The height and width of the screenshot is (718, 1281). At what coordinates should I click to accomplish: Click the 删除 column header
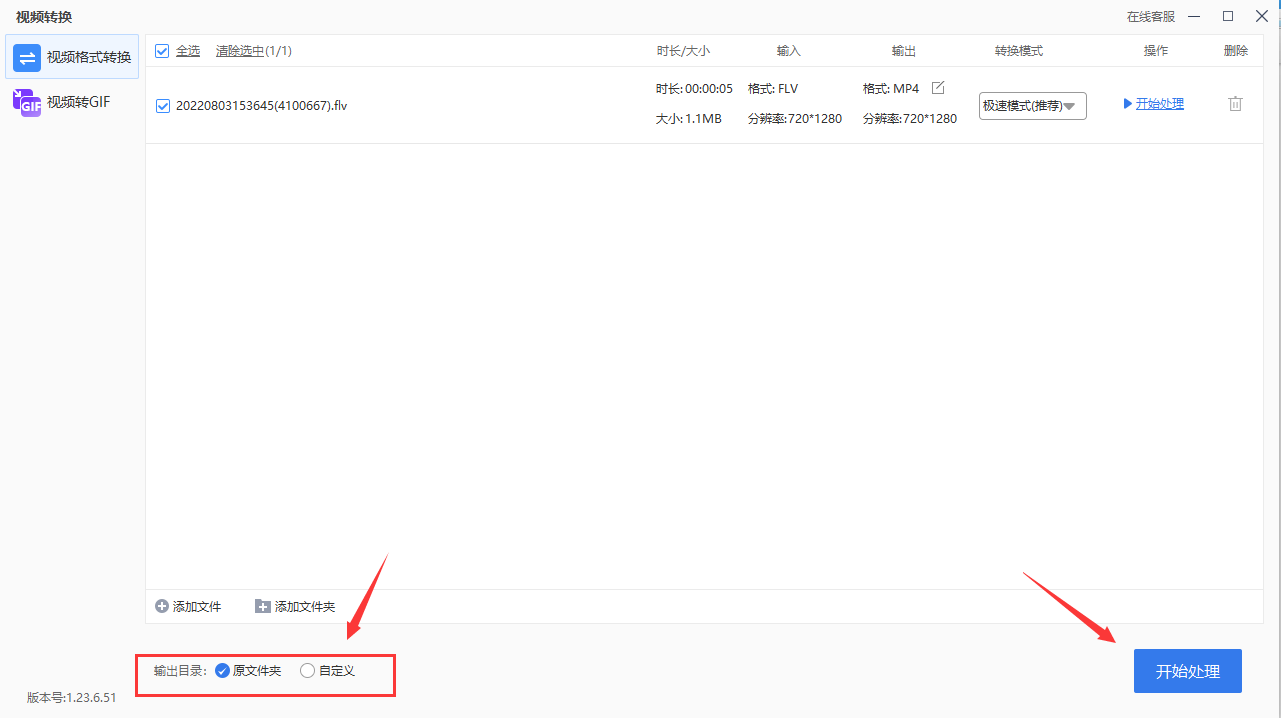[x=1236, y=51]
